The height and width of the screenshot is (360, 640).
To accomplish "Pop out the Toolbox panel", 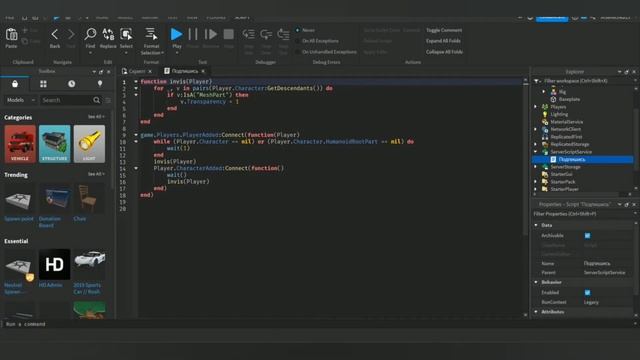I will click(101, 72).
